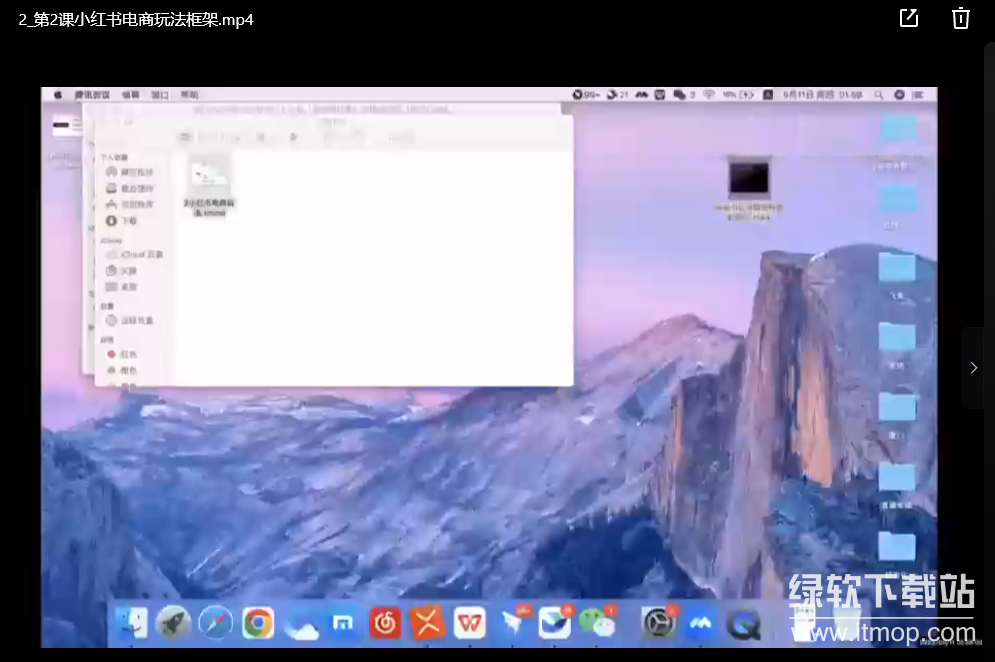
Task: Open the 窗口 menu in menu bar
Action: click(x=160, y=95)
